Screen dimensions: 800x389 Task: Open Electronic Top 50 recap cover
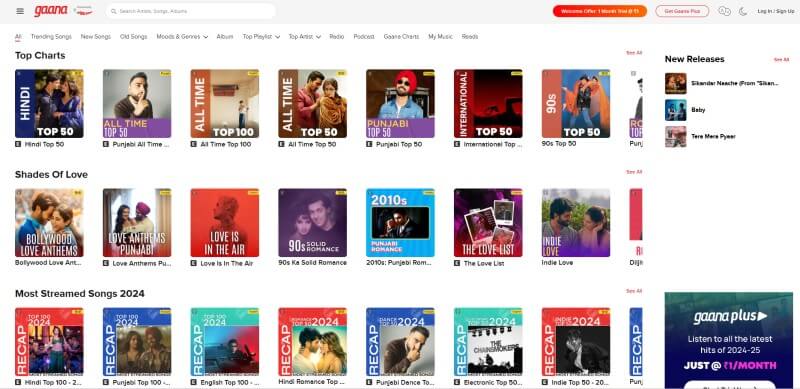point(488,342)
